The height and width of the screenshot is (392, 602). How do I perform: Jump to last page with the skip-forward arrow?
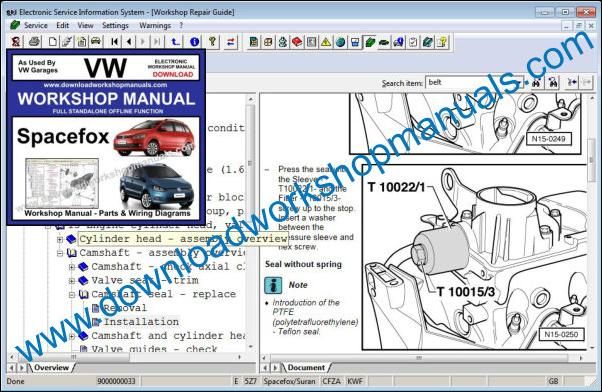(157, 41)
